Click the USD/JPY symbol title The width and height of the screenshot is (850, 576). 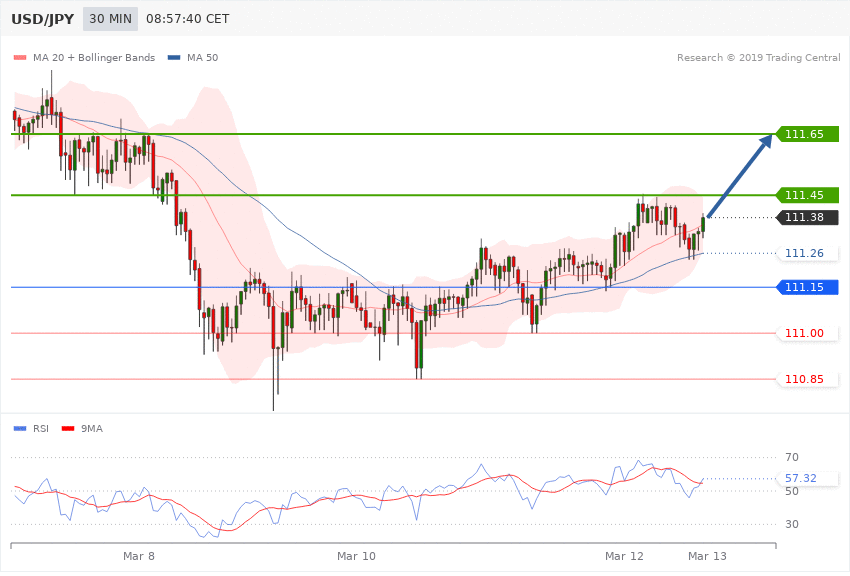[43, 19]
